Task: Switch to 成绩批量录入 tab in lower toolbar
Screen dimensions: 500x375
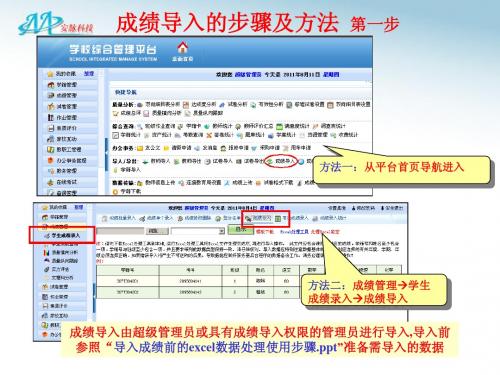Action: pyautogui.click(x=119, y=218)
